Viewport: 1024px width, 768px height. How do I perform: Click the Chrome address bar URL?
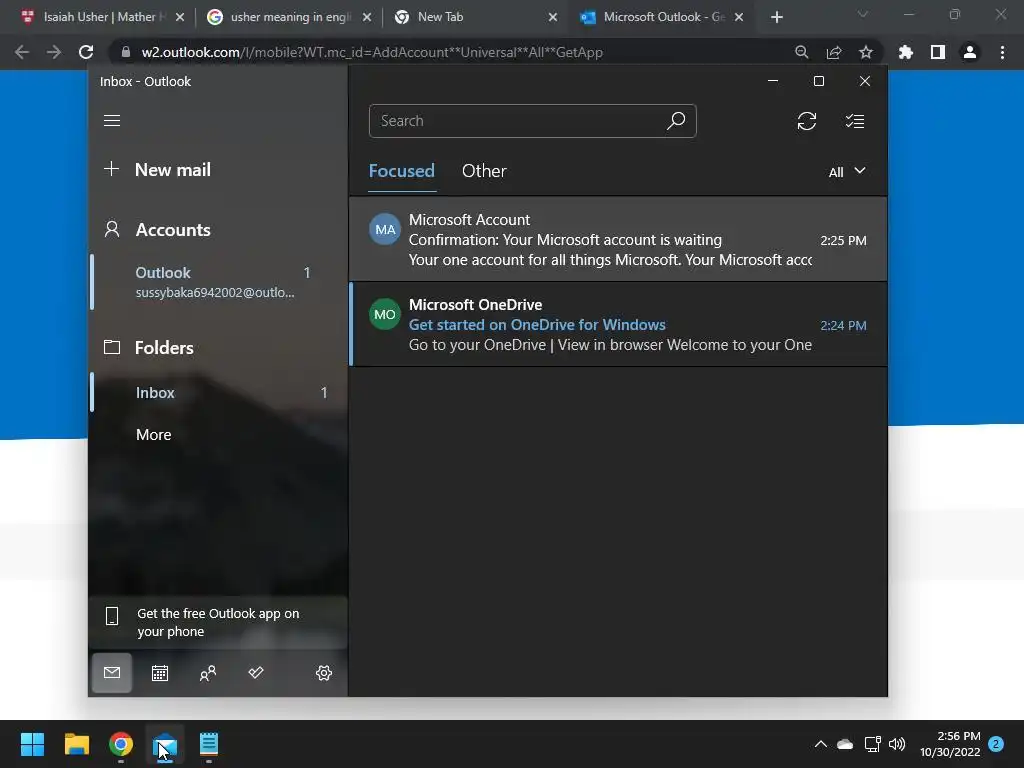click(x=372, y=52)
